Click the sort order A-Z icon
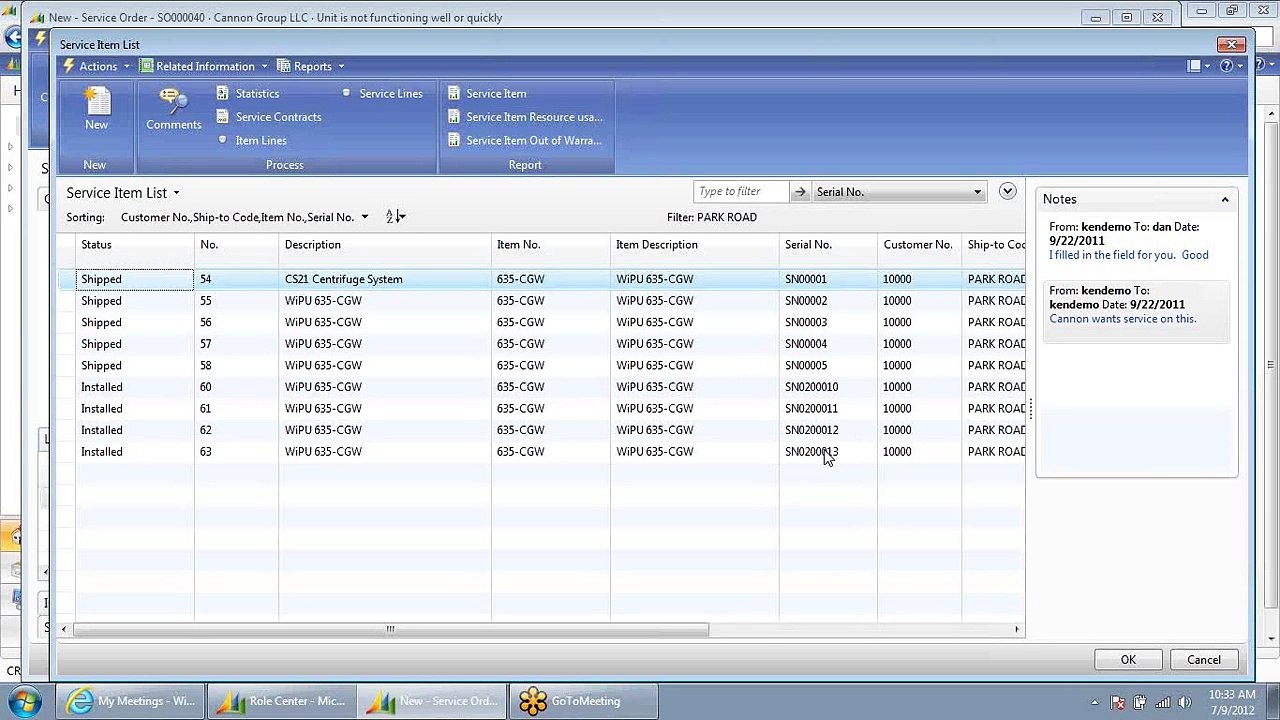1280x720 pixels. [395, 217]
